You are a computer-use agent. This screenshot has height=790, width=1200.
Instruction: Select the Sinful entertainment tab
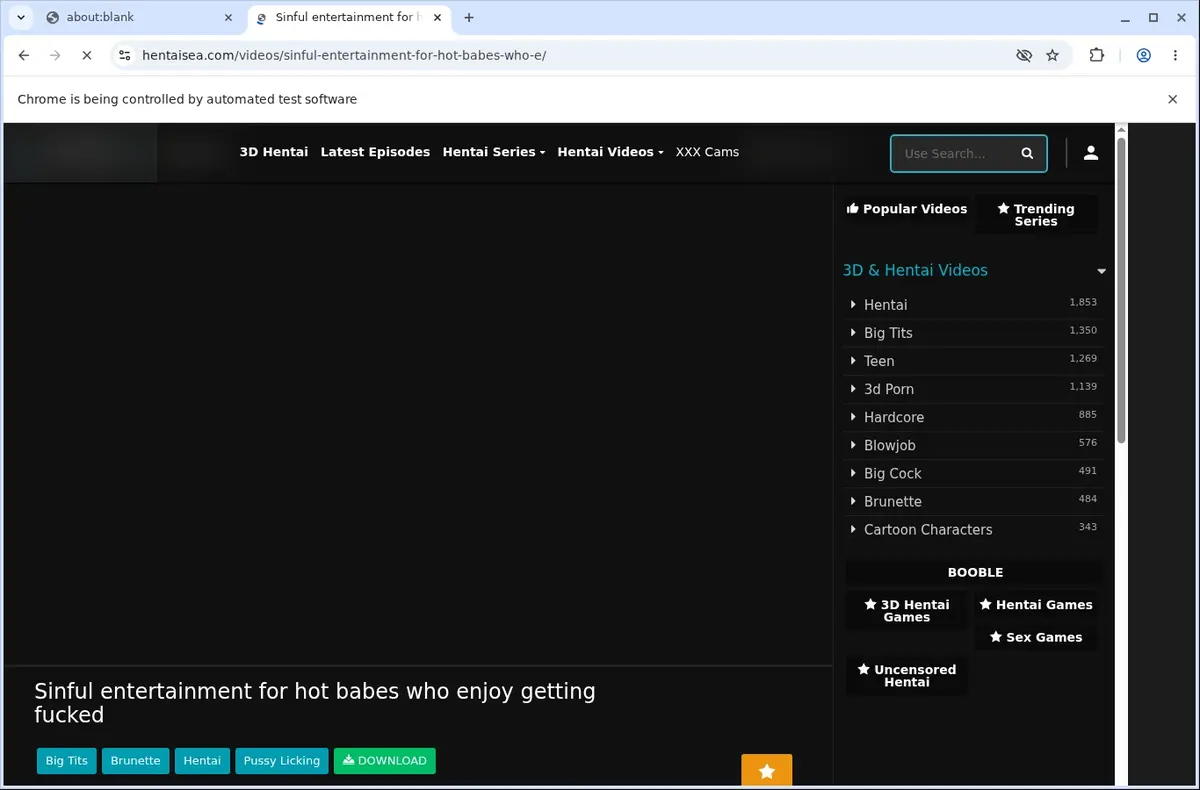(348, 17)
